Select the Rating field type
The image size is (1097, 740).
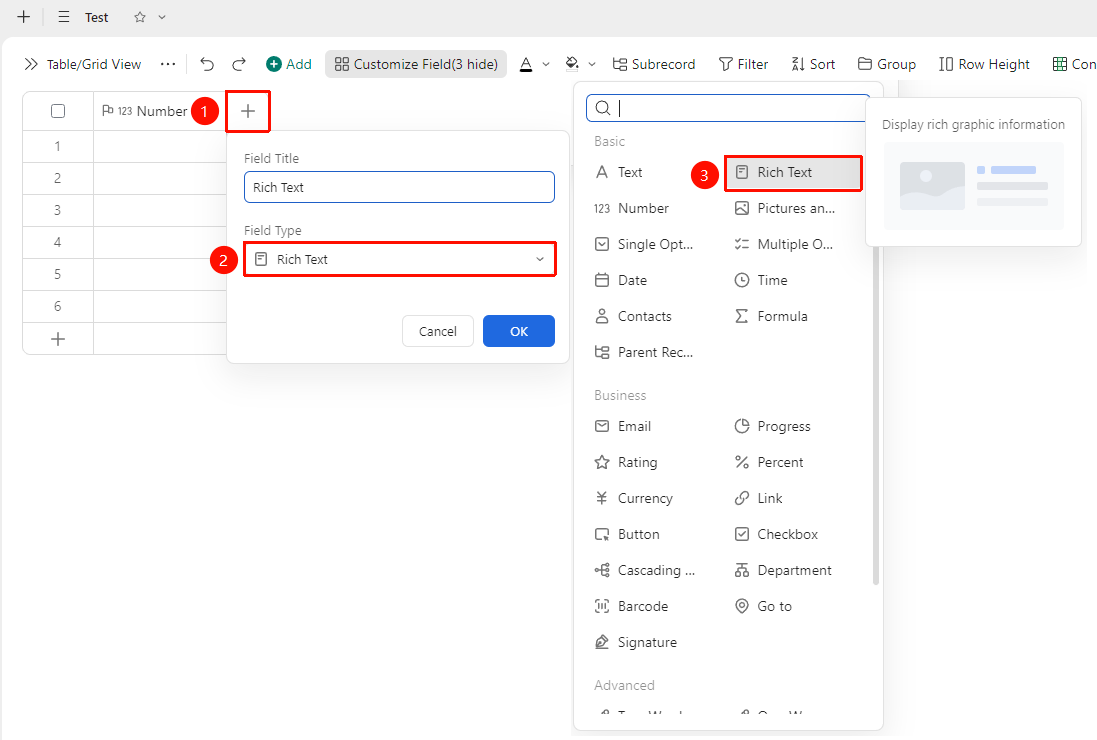coord(626,462)
